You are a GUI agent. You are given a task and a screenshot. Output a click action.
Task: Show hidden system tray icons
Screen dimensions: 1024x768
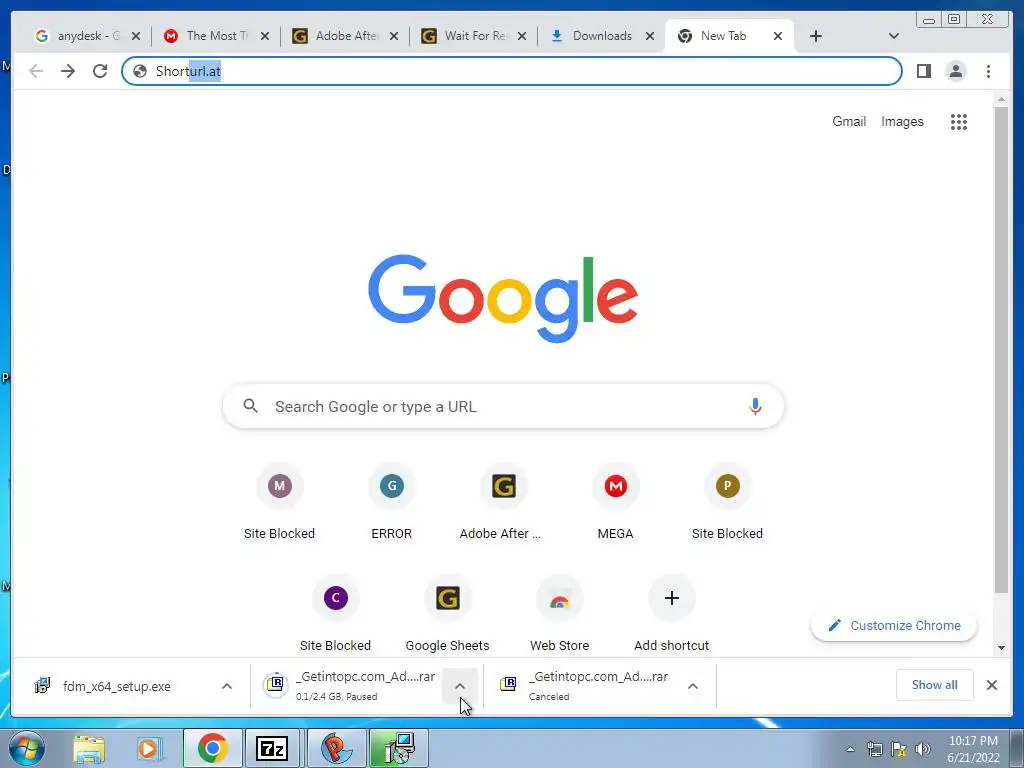(850, 749)
